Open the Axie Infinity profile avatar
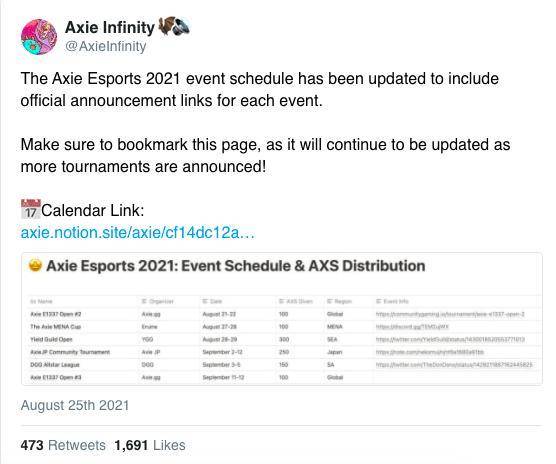The image size is (556, 464). click(39, 37)
